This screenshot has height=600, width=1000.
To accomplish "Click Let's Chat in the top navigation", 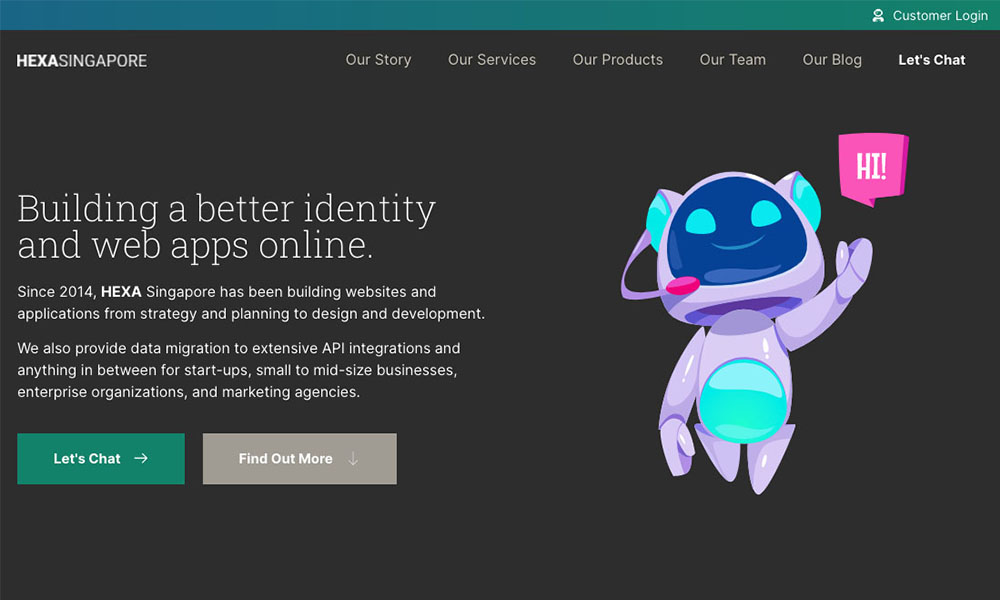I will point(931,60).
